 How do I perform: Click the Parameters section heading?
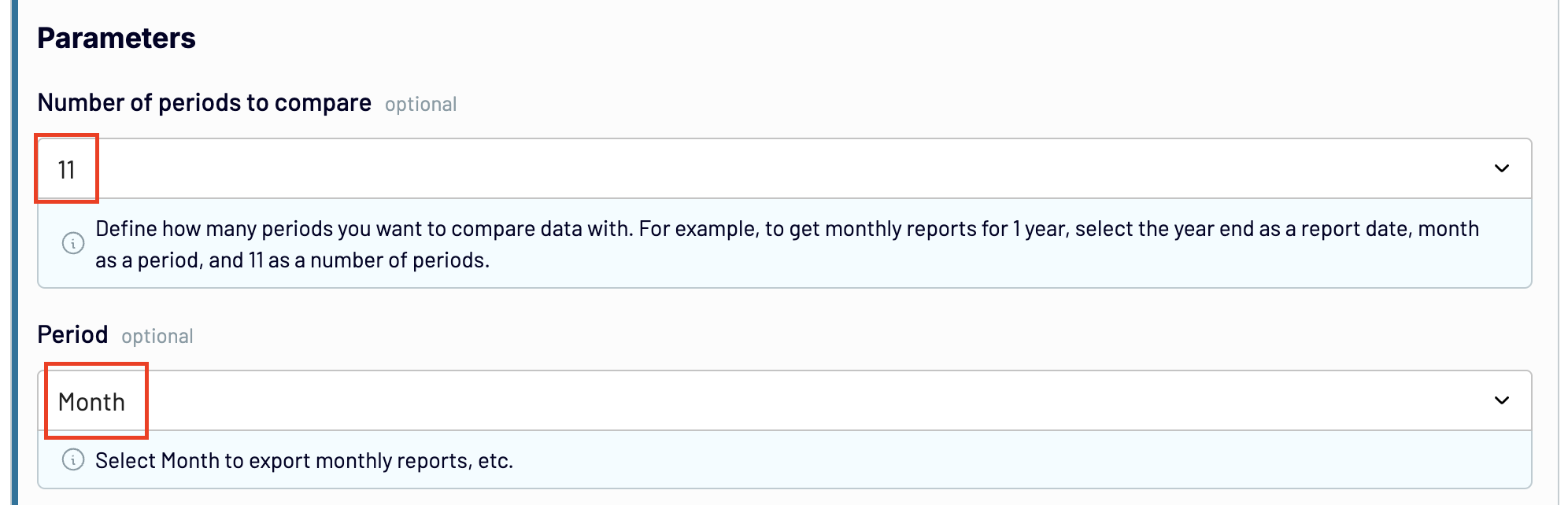coord(116,39)
